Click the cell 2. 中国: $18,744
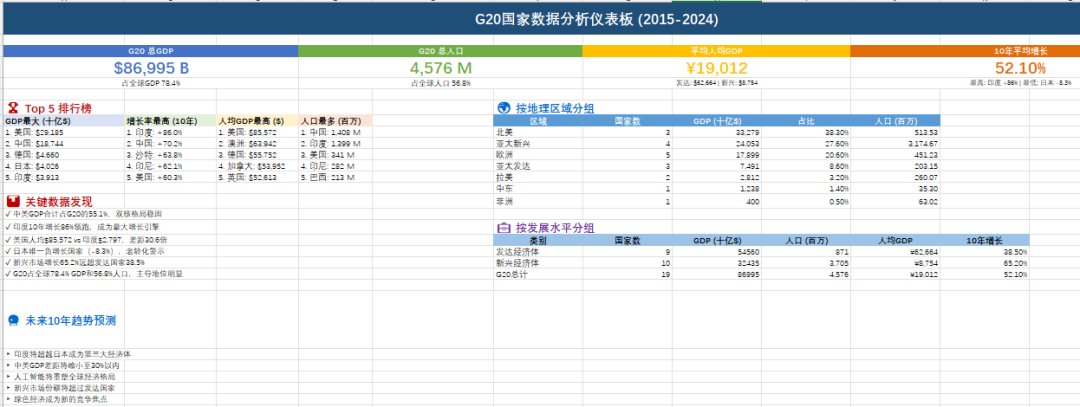 tap(64, 143)
